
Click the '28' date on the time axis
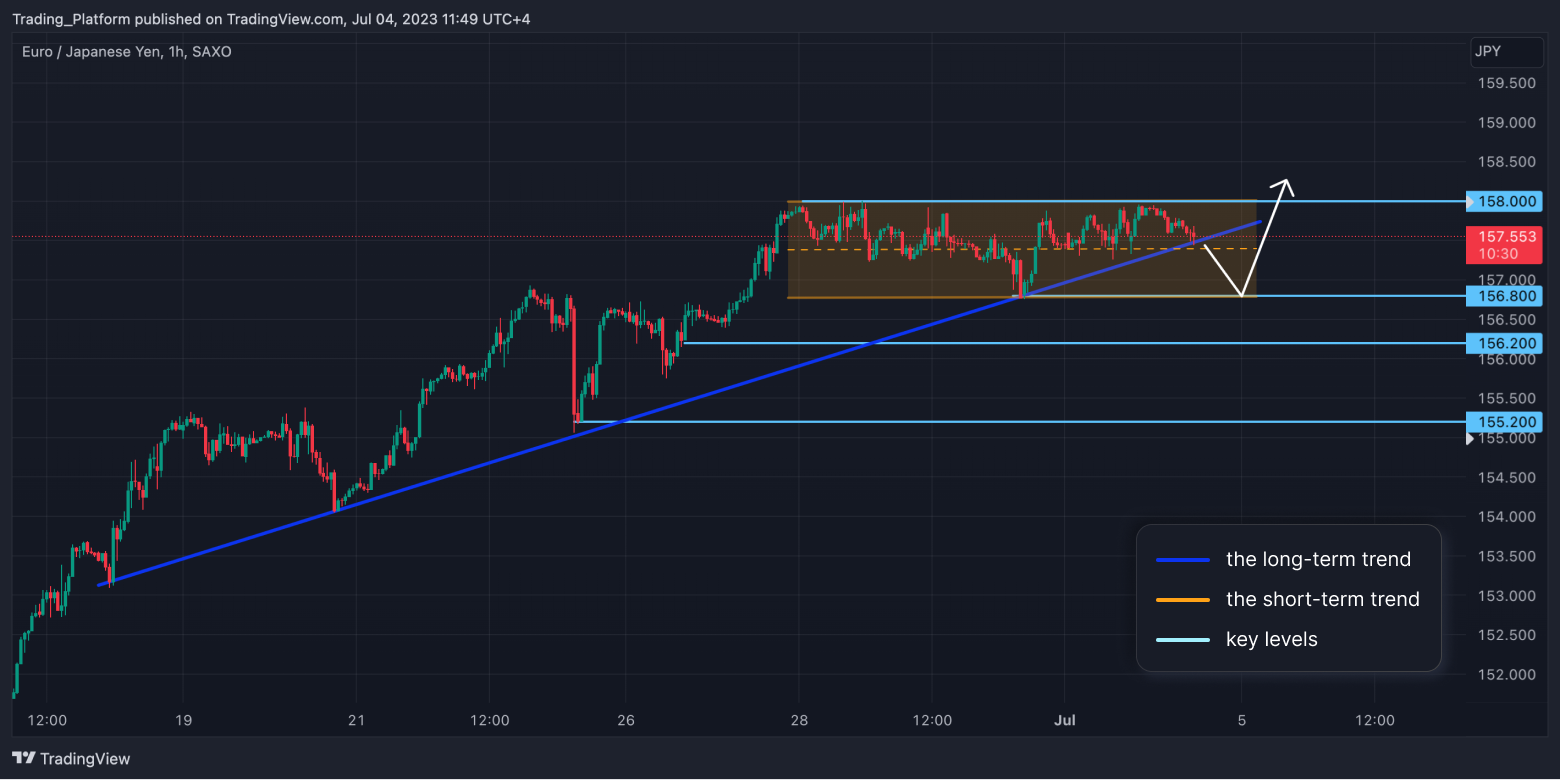click(799, 720)
